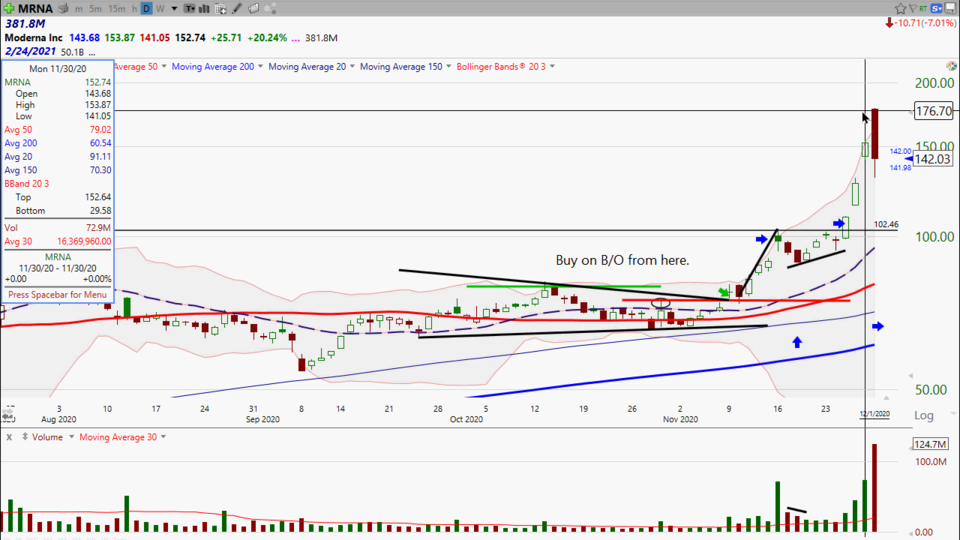960x540 pixels.
Task: Click the note tag icon
Action: click(x=253, y=9)
